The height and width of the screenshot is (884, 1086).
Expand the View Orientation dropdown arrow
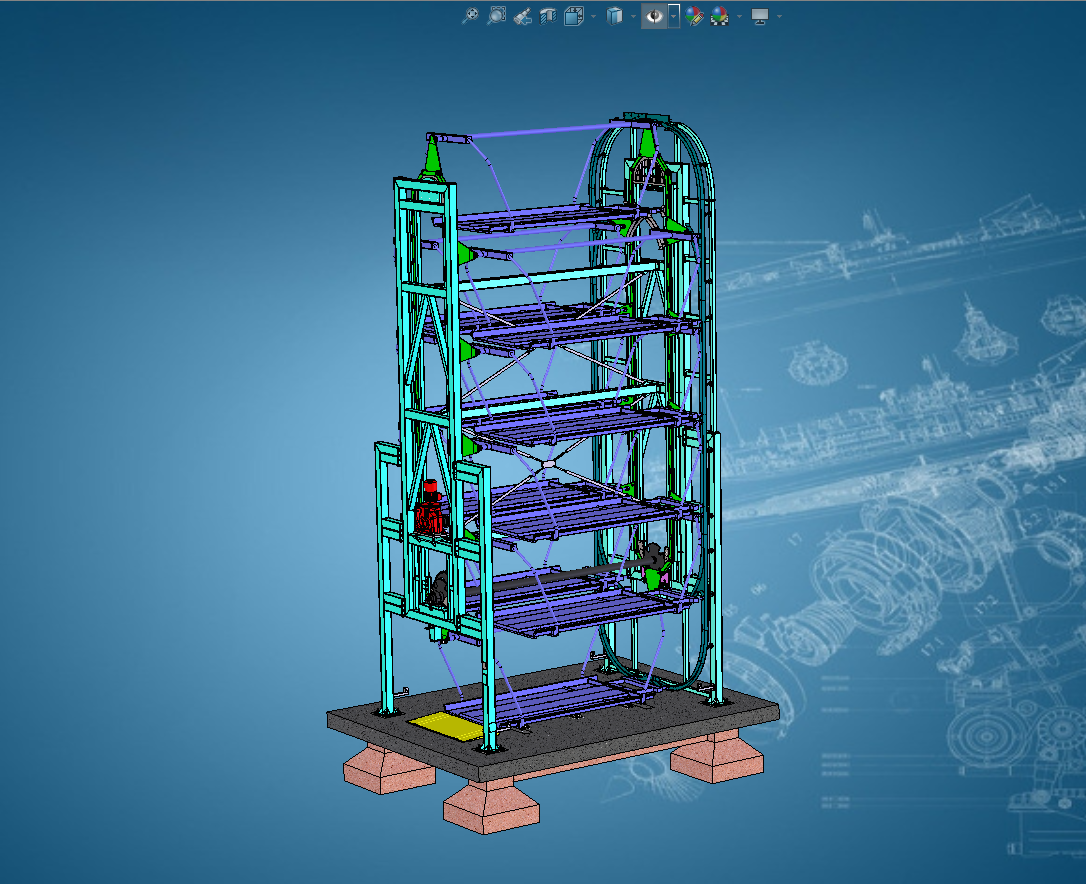594,16
